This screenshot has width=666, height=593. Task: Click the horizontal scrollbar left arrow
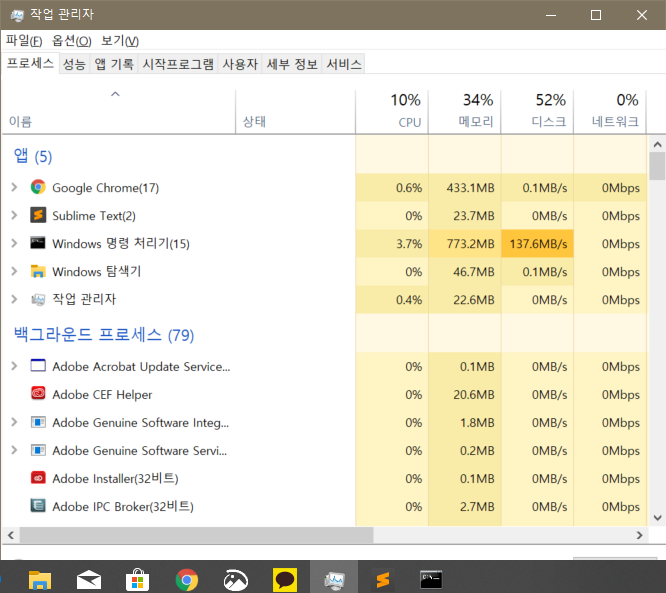pyautogui.click(x=11, y=535)
